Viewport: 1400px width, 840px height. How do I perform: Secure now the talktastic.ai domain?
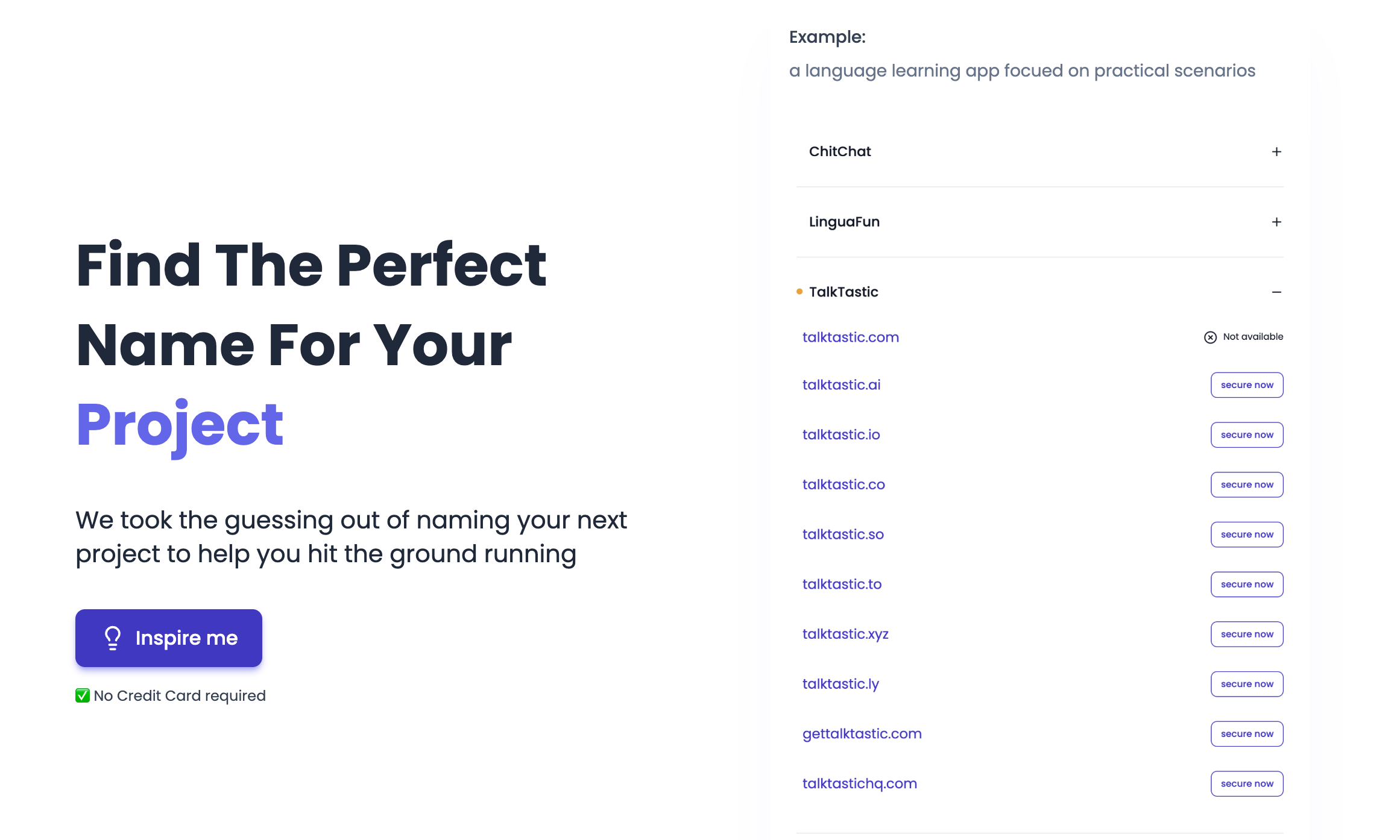[x=1247, y=384]
